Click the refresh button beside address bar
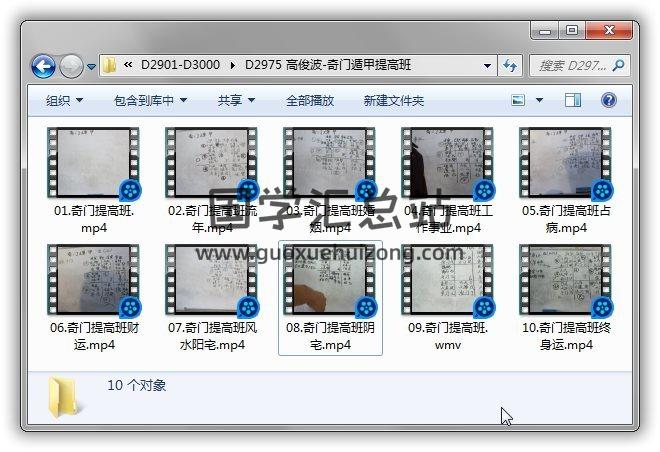660x452 pixels. (510, 66)
